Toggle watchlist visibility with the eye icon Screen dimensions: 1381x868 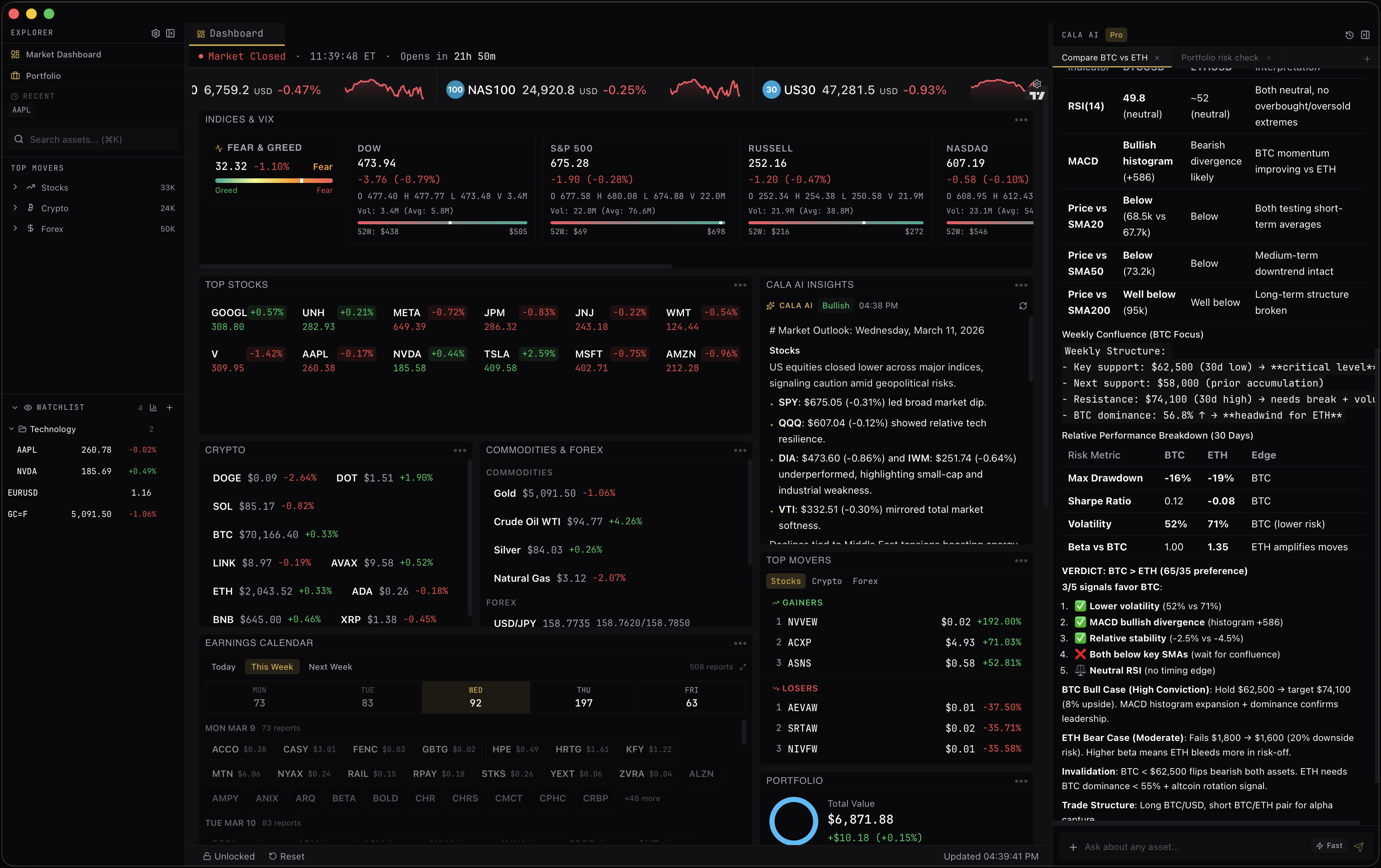pyautogui.click(x=28, y=407)
